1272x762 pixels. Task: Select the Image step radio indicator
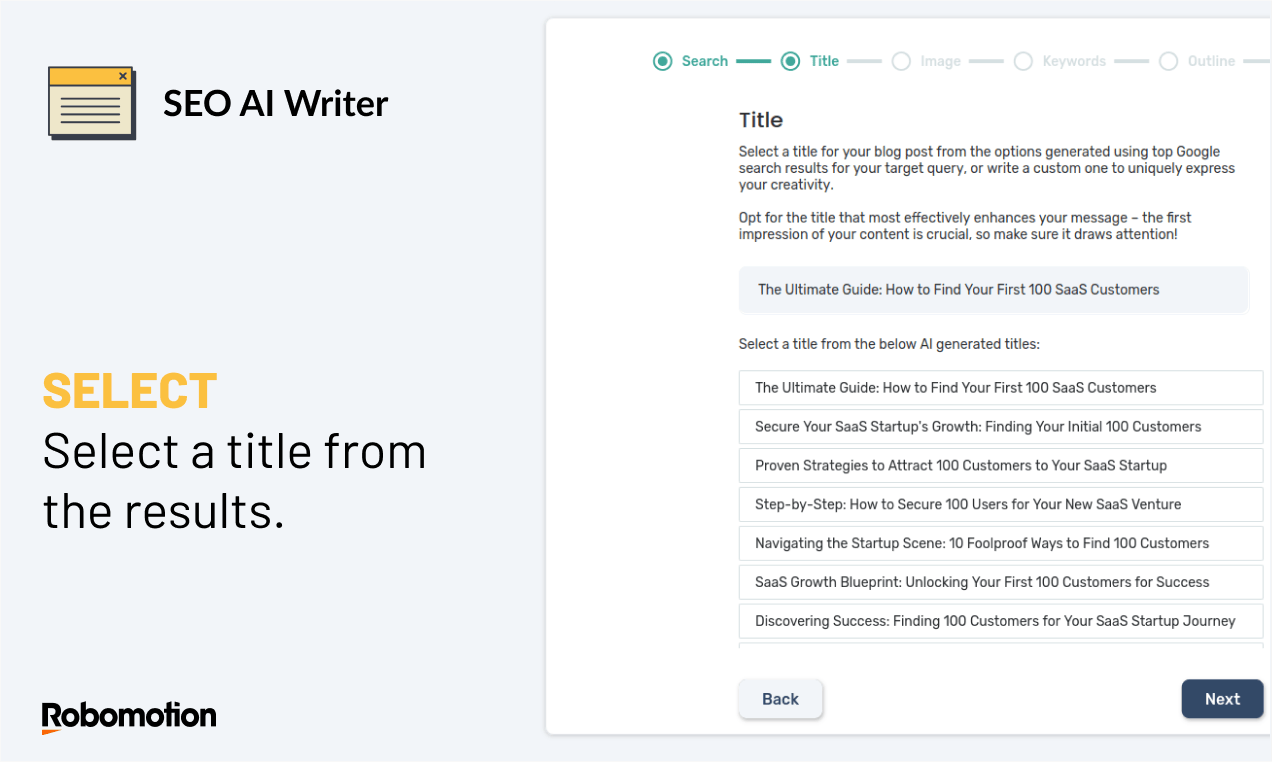tap(901, 61)
